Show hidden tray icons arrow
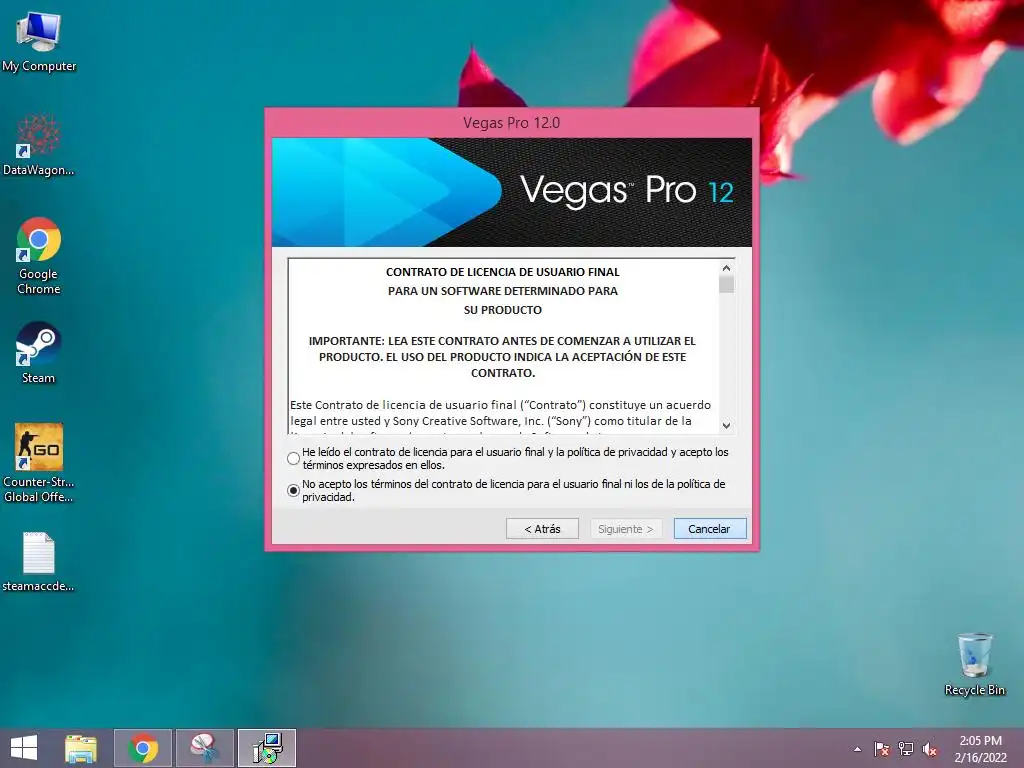The height and width of the screenshot is (768, 1024). 857,749
